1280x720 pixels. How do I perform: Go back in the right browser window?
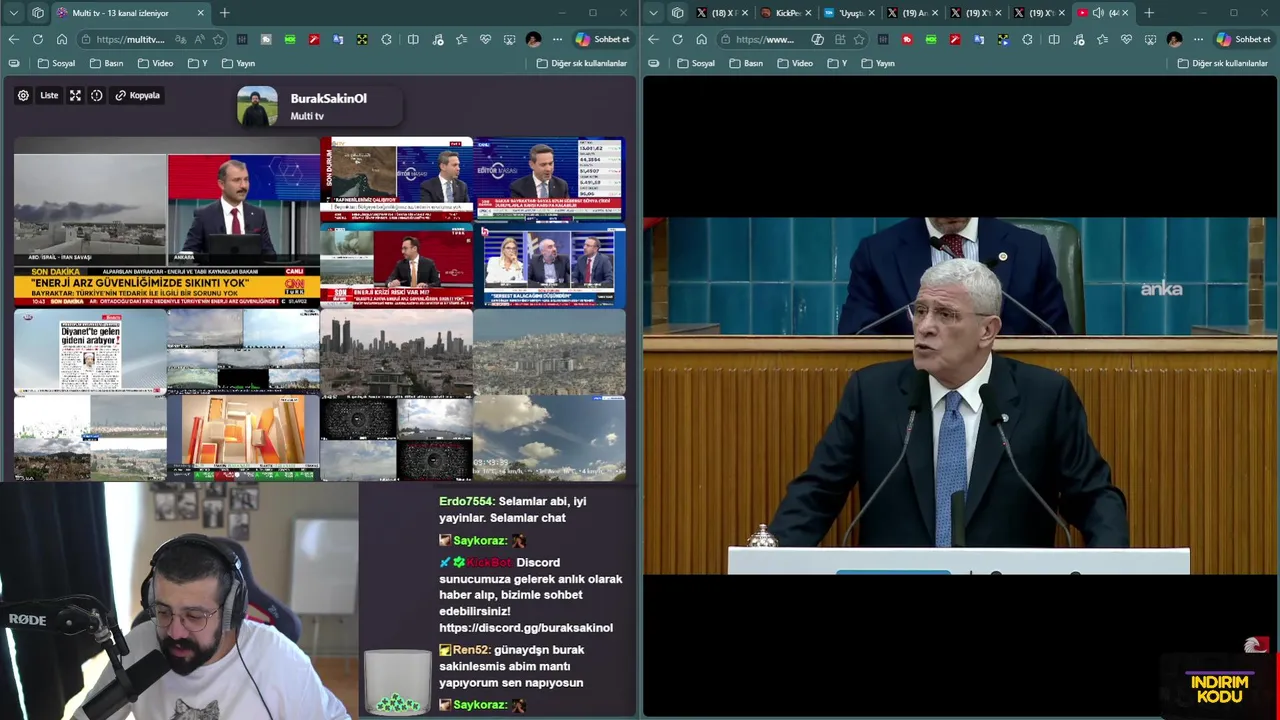(x=653, y=39)
